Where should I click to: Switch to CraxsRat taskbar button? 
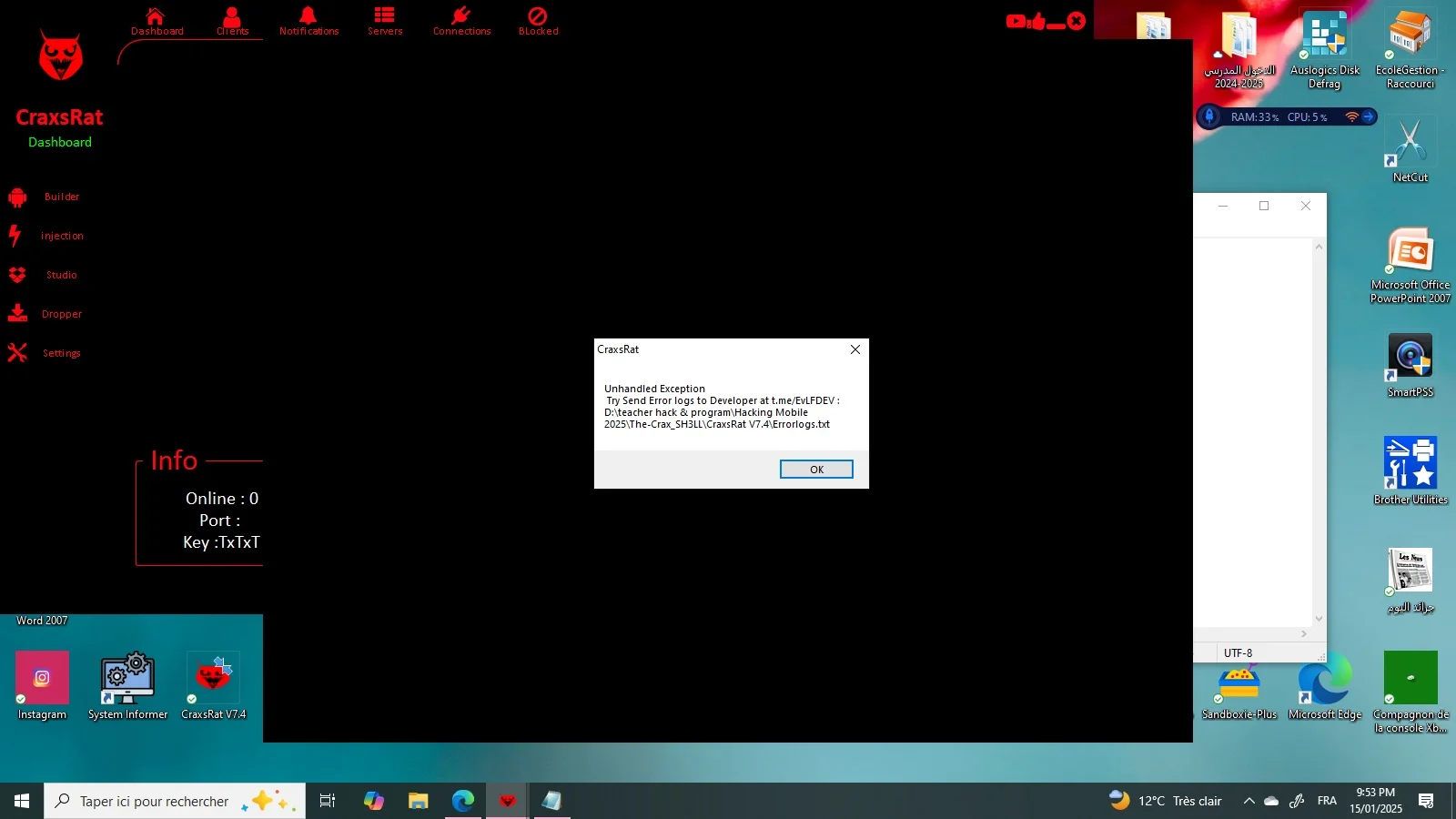click(507, 801)
